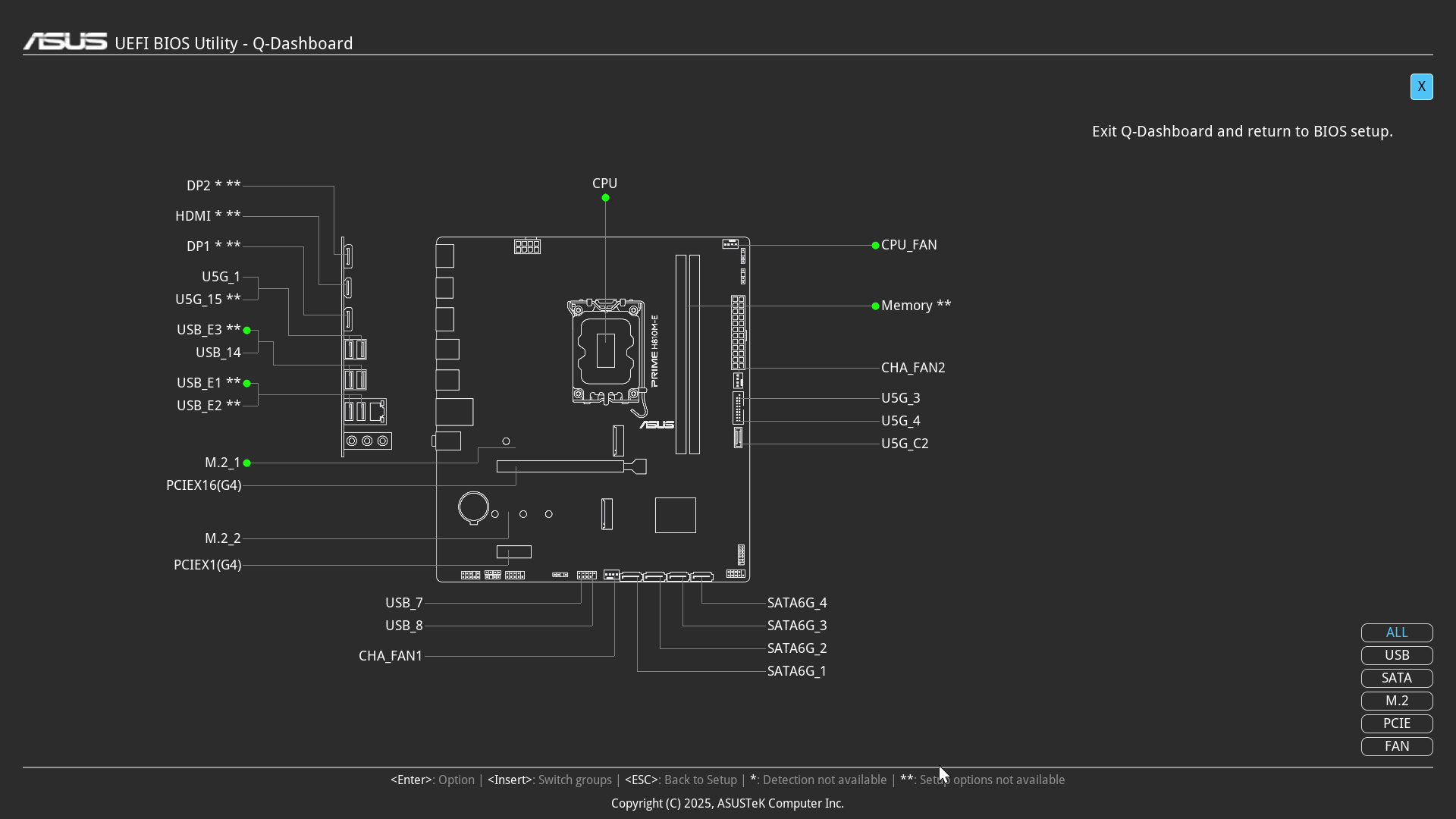Select the DP2 port label
Screen dimensions: 1456x819
(x=213, y=186)
